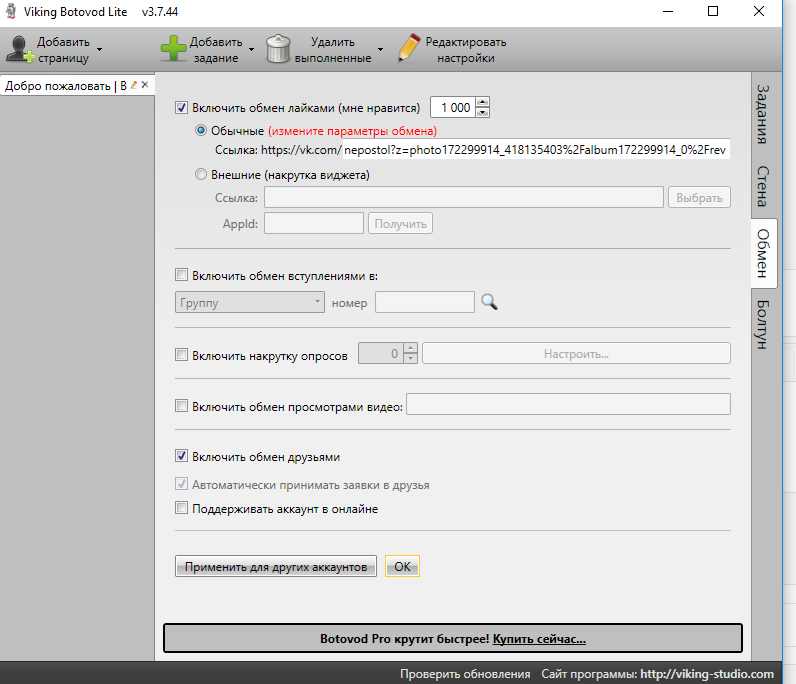Toggle Включить обмен друзьями checkbox
This screenshot has height=684, width=796.
tap(181, 456)
